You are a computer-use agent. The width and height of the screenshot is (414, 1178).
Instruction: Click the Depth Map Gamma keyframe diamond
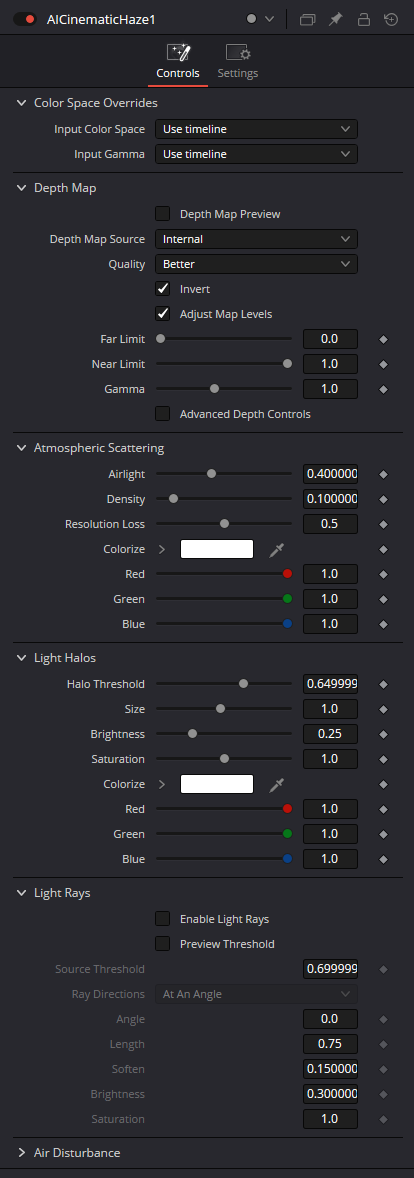(383, 389)
